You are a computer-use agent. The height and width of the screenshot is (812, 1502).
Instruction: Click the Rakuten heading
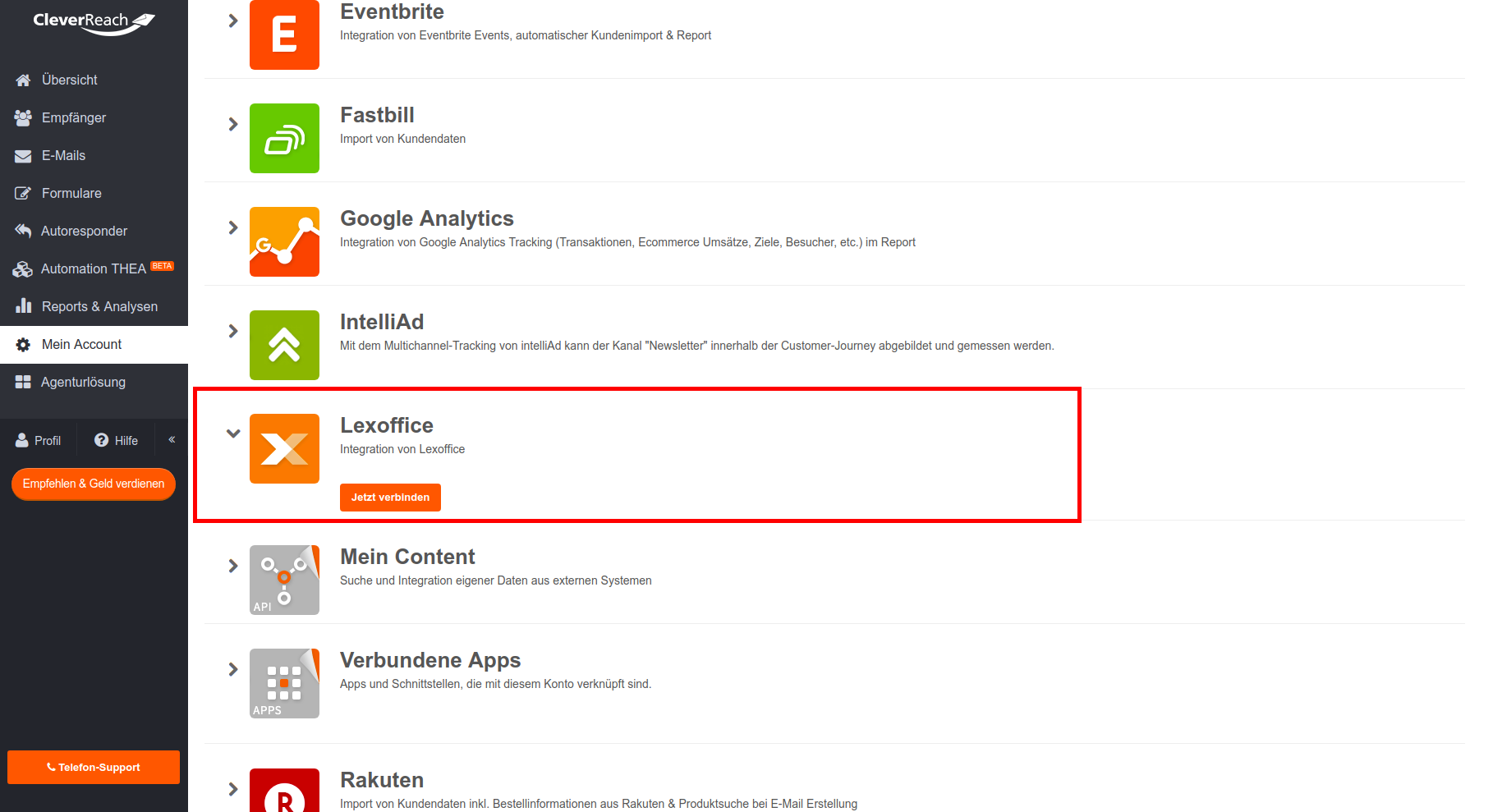[382, 780]
